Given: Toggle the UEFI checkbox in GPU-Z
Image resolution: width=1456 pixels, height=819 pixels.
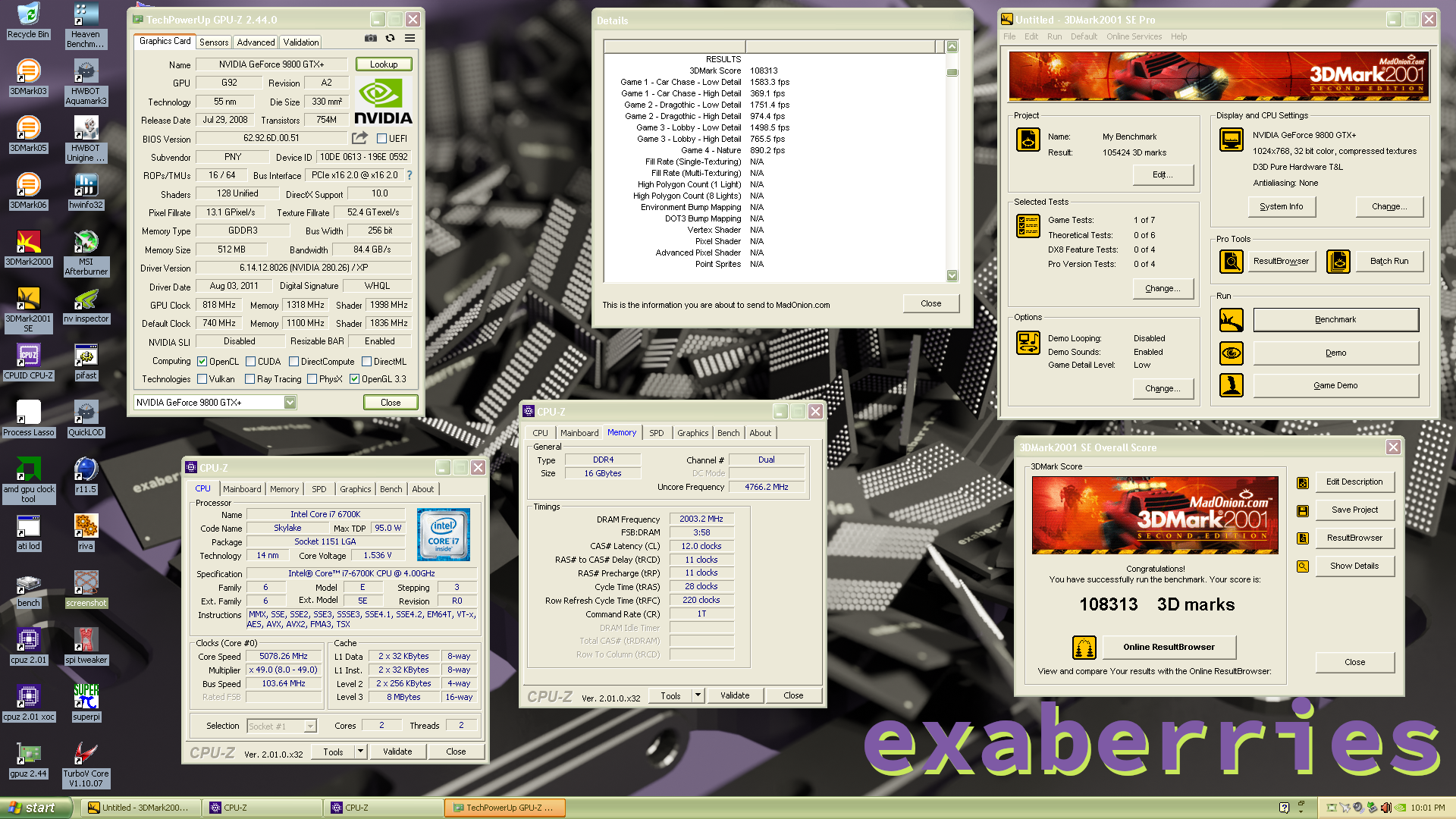Looking at the screenshot, I should 381,139.
